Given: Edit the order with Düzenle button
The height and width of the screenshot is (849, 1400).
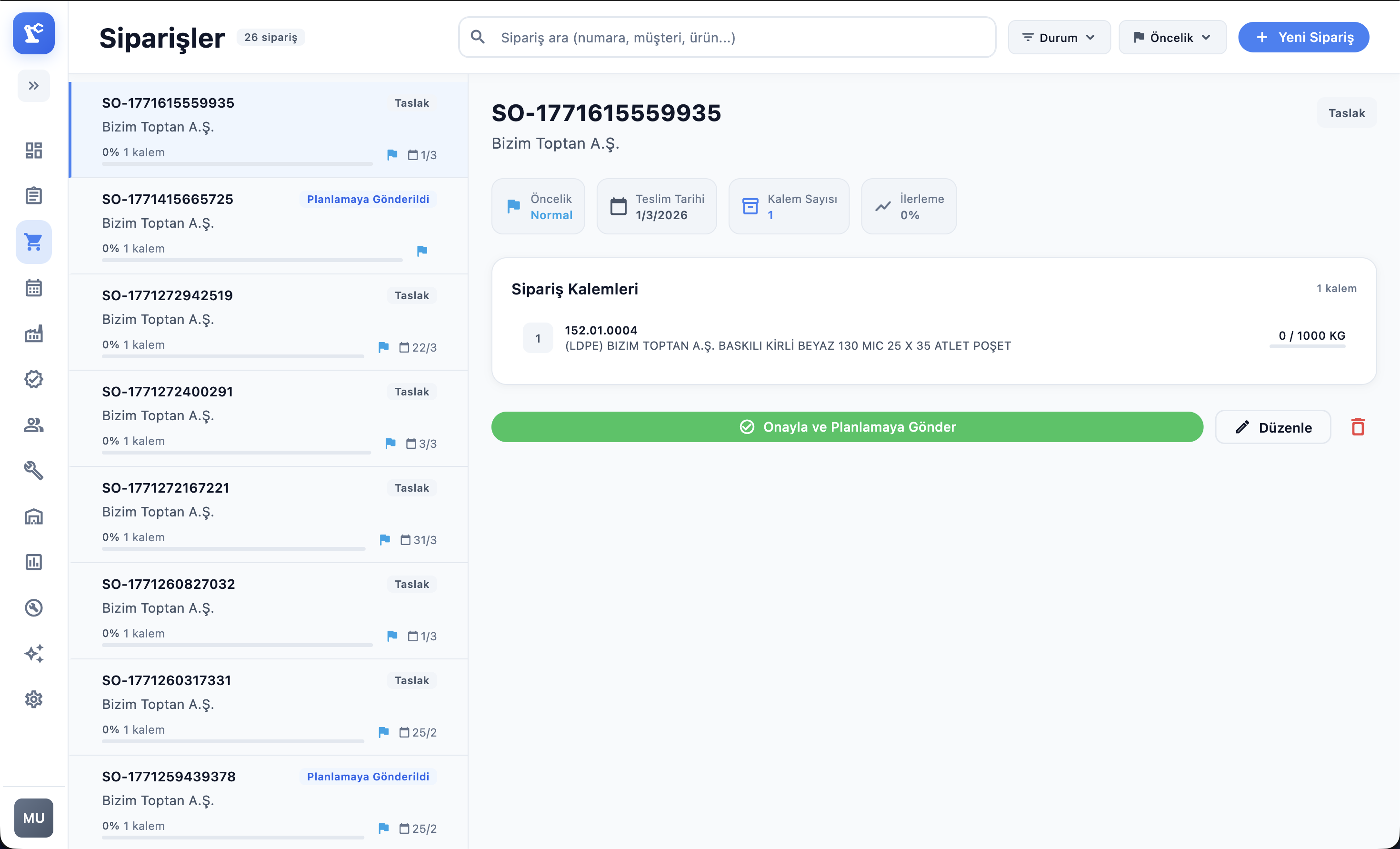Looking at the screenshot, I should point(1273,427).
